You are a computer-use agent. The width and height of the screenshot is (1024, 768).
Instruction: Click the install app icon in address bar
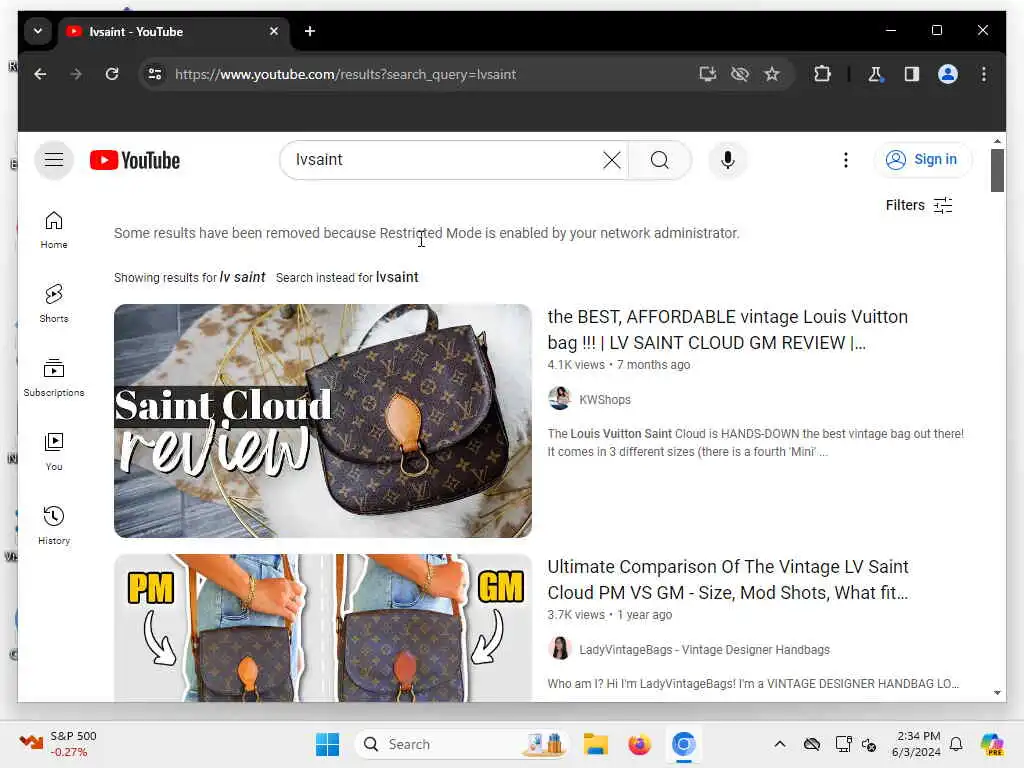[x=708, y=74]
